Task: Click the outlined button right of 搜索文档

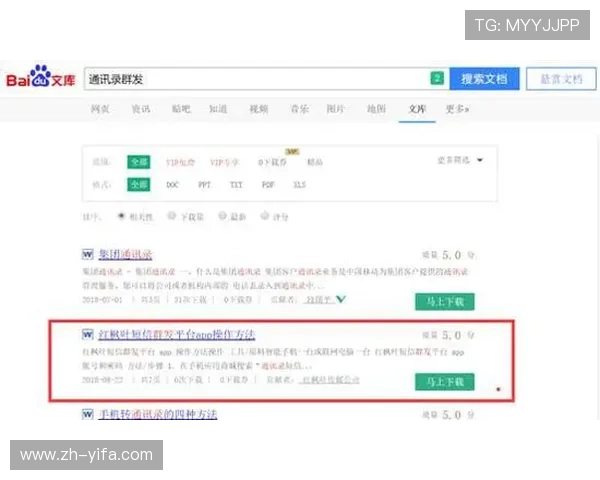Action: tap(561, 79)
